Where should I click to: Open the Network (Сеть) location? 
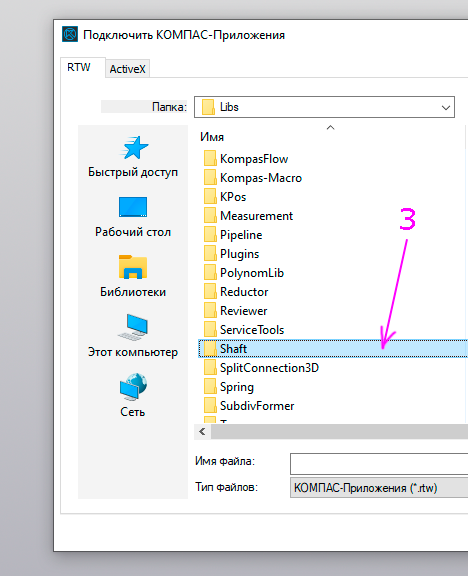133,396
